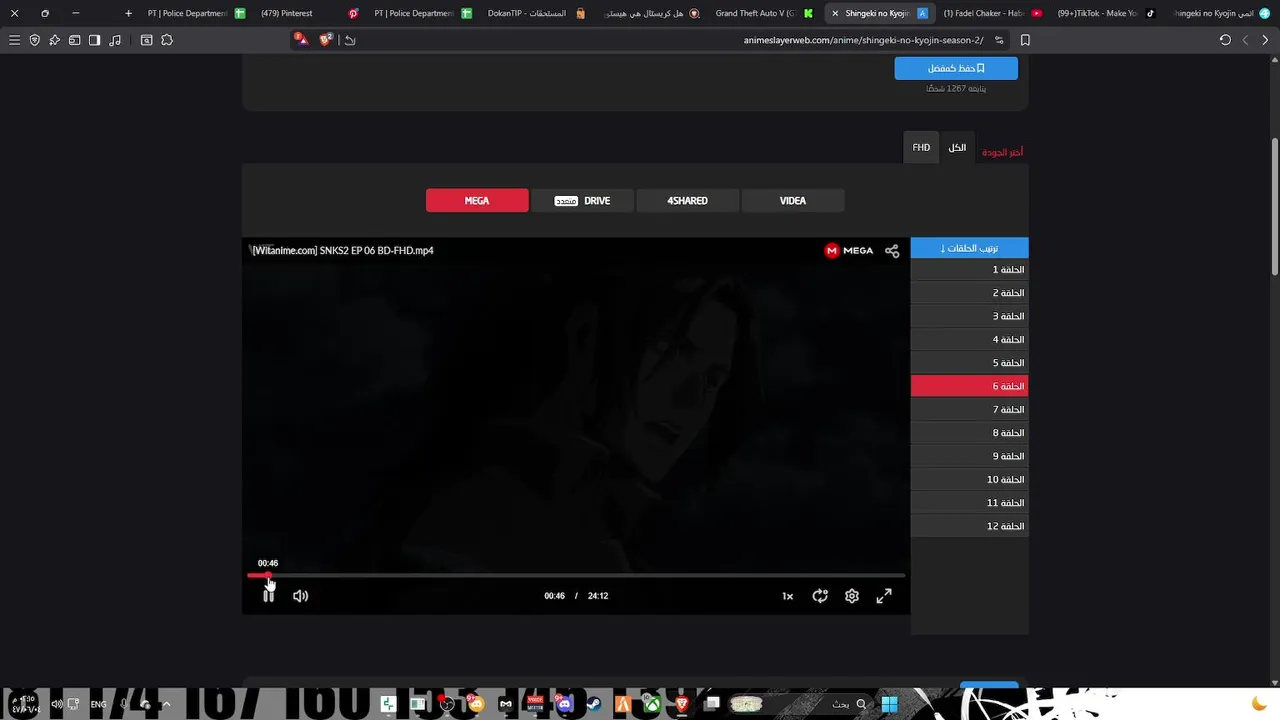Open episode الحلقة 2
The image size is (1280, 720).
(969, 293)
